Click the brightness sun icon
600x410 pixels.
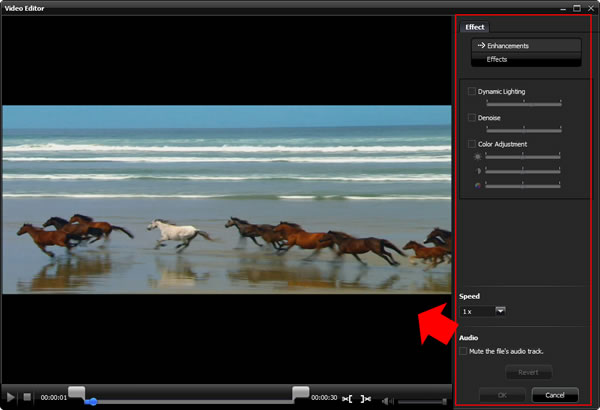(x=477, y=157)
